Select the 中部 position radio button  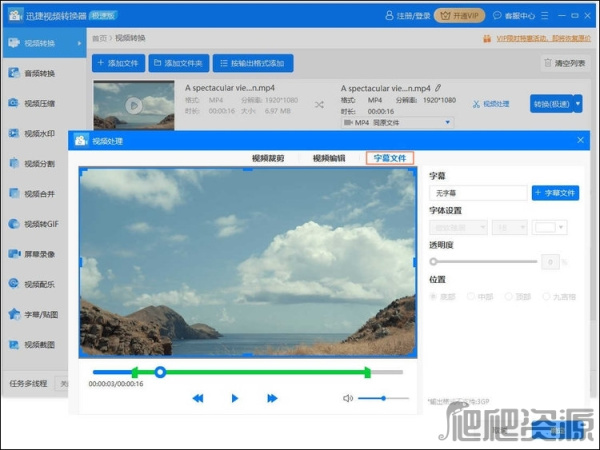[x=471, y=297]
